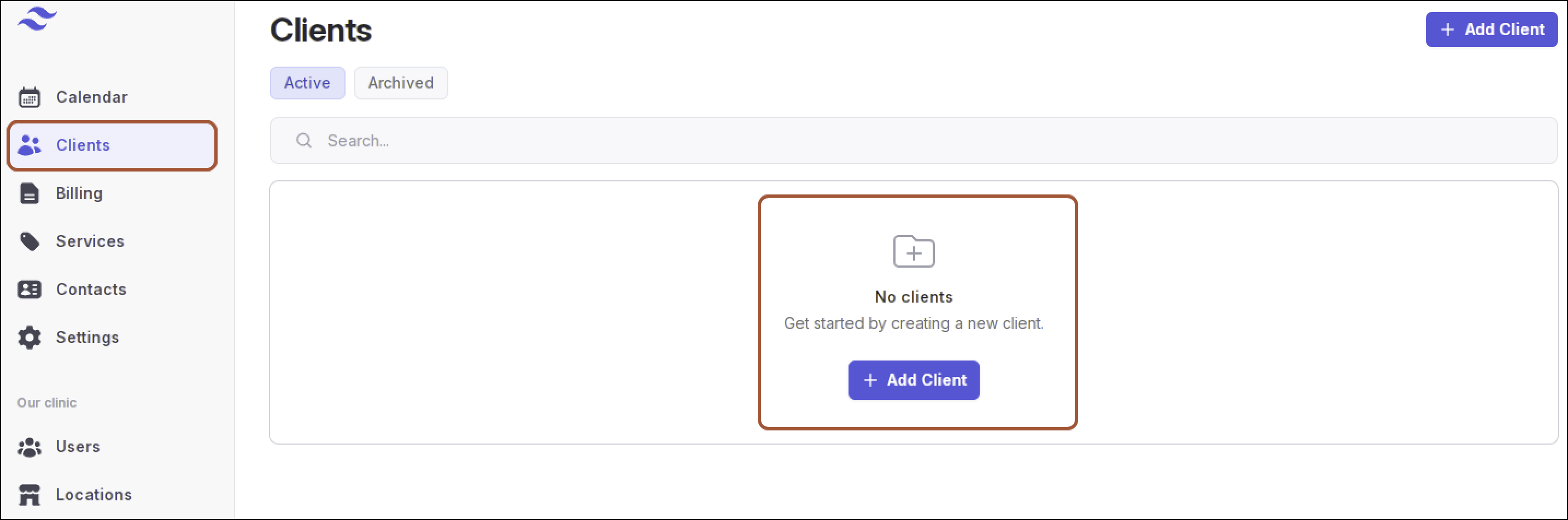
Task: Select the Clients people icon
Action: point(29,145)
